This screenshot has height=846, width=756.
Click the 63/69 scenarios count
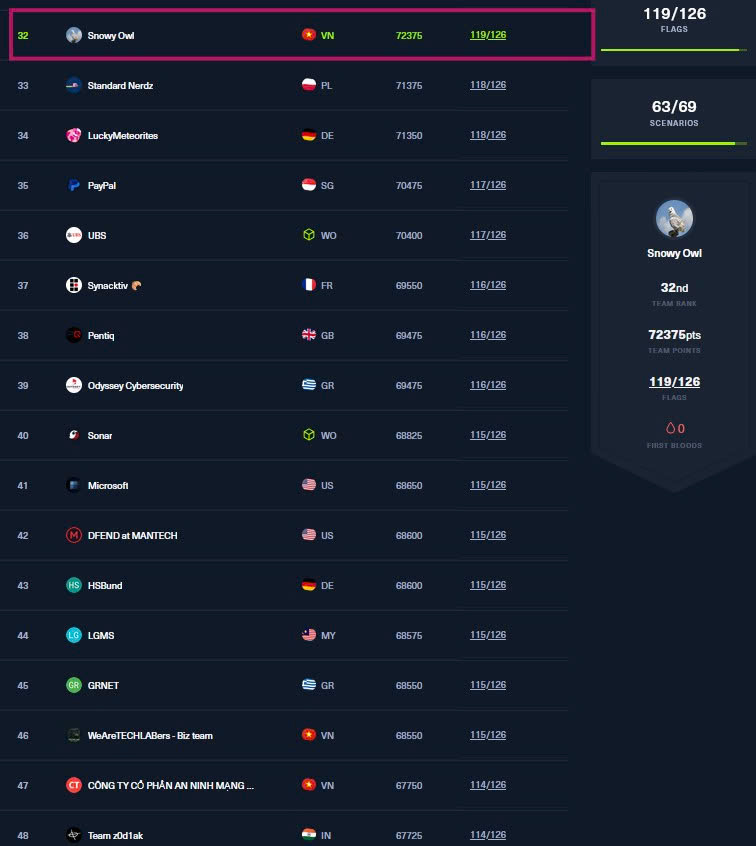(674, 107)
